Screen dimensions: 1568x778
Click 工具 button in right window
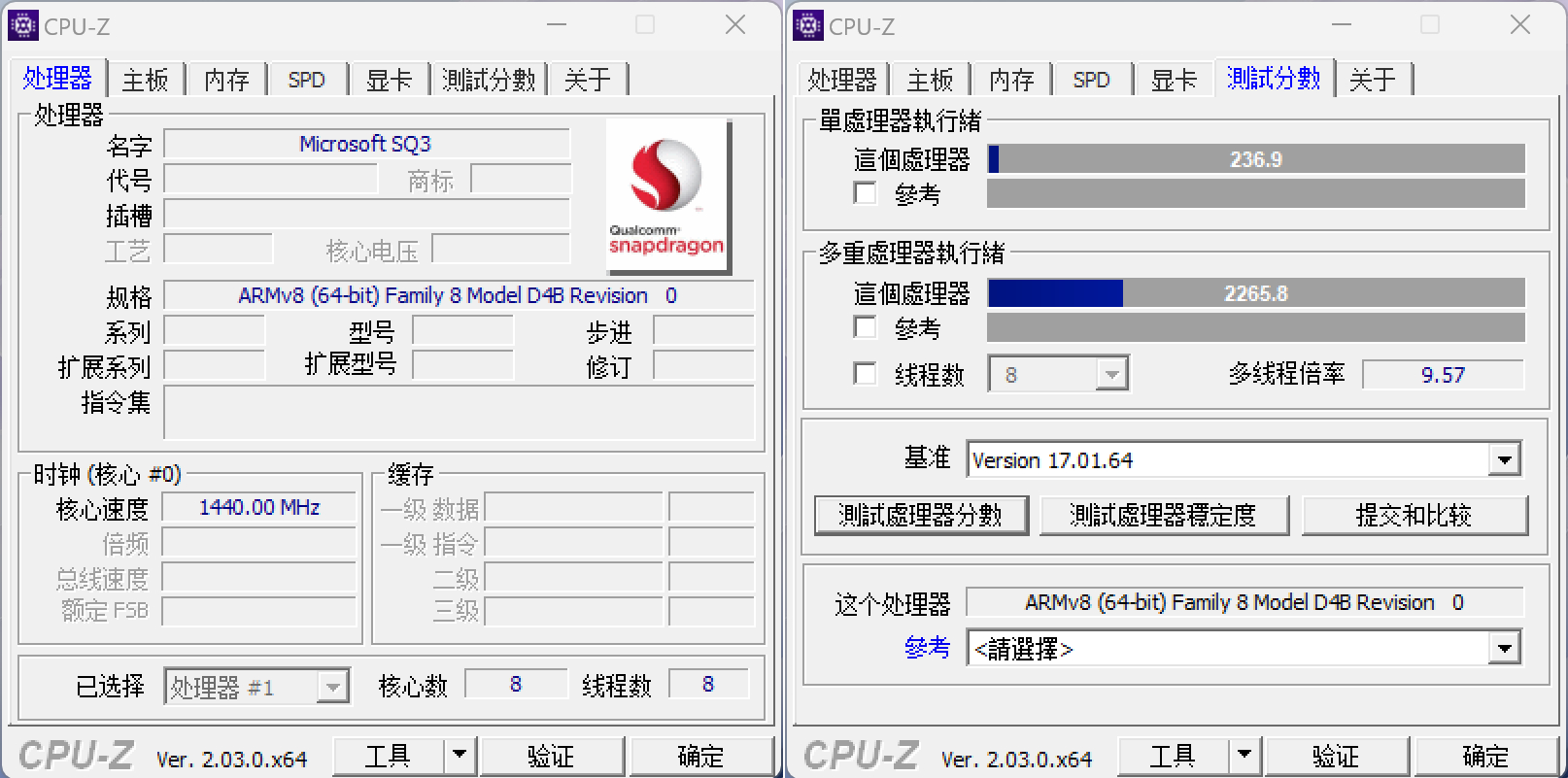1174,755
